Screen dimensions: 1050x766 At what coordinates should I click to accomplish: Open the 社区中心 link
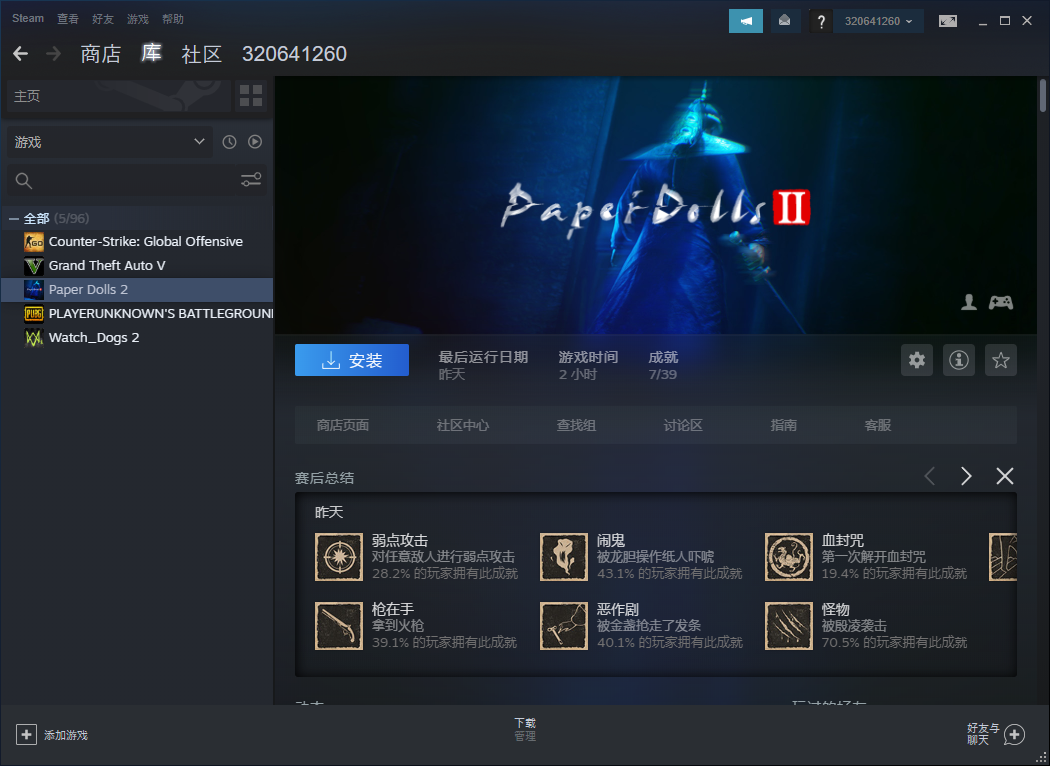[463, 425]
